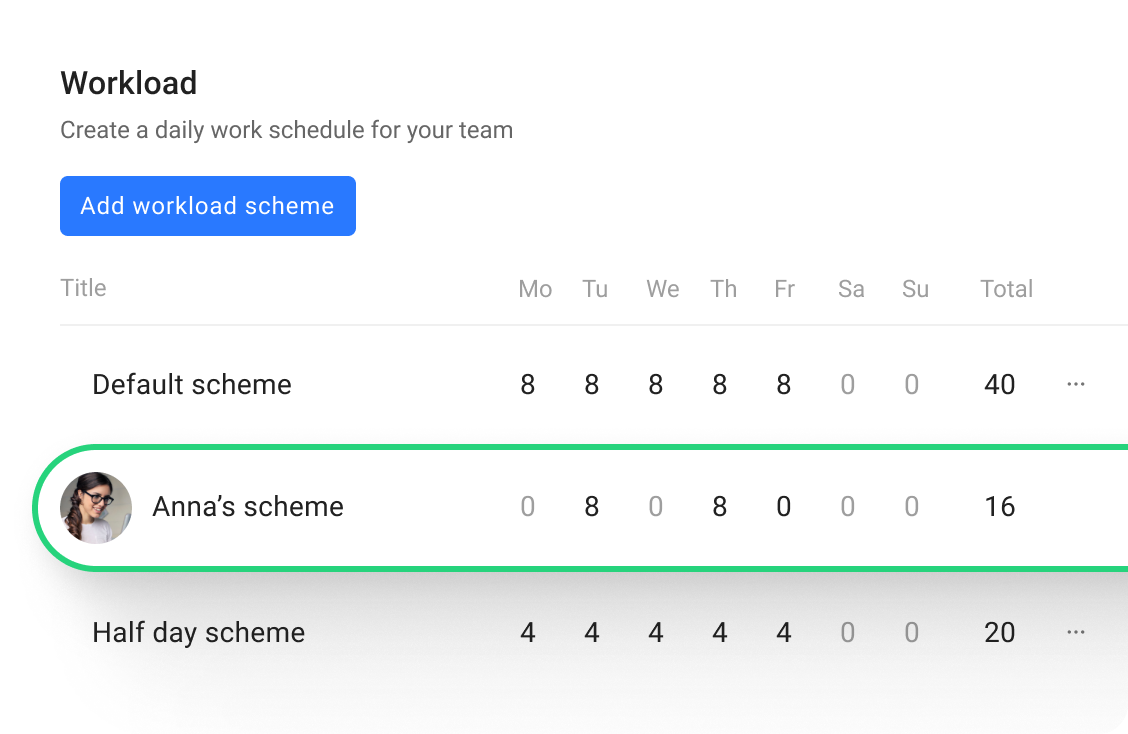Edit Friday hours in Anna's scheme
Viewport: 1128px width, 734px height.
click(x=784, y=507)
